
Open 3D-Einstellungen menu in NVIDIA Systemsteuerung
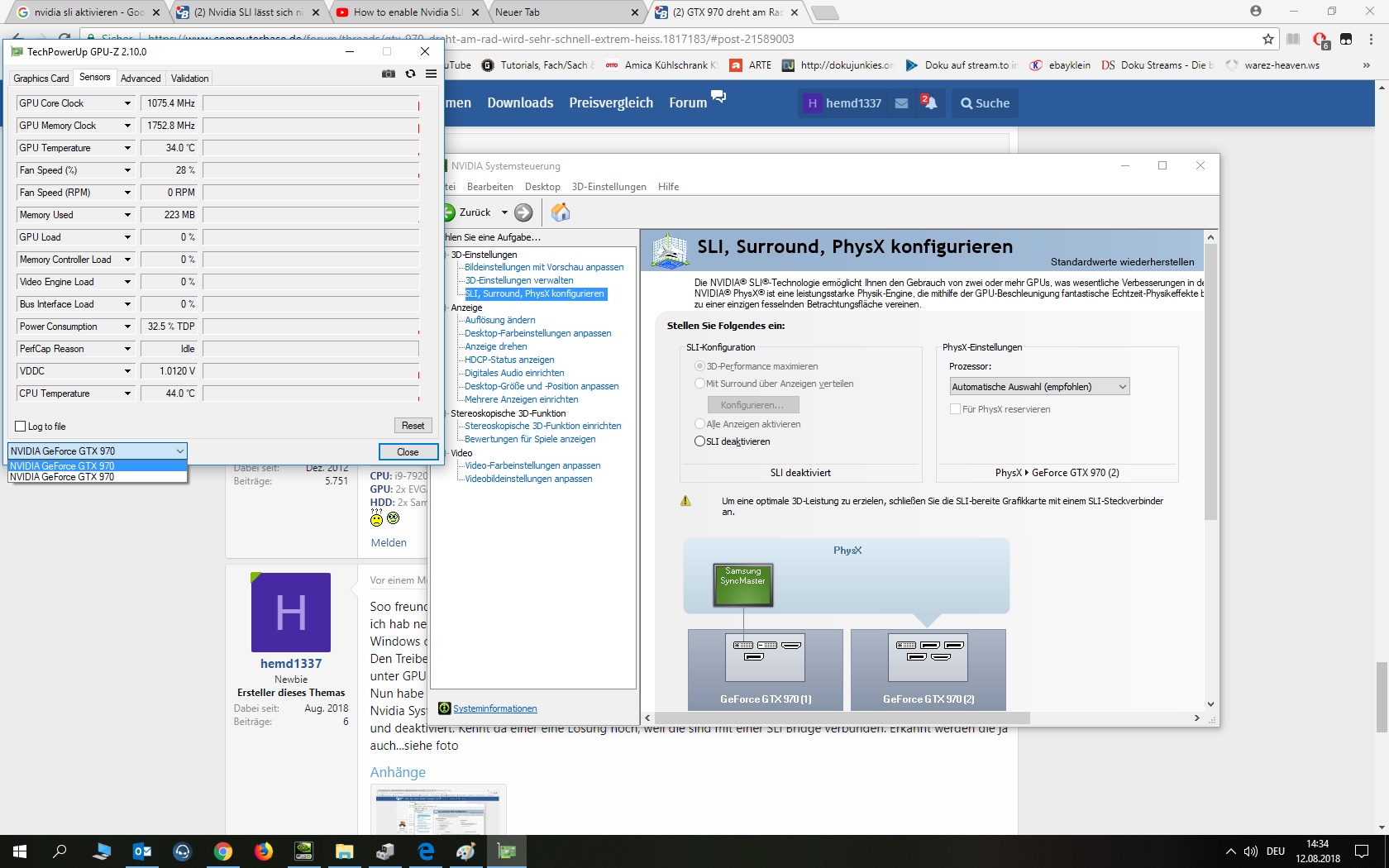(609, 187)
